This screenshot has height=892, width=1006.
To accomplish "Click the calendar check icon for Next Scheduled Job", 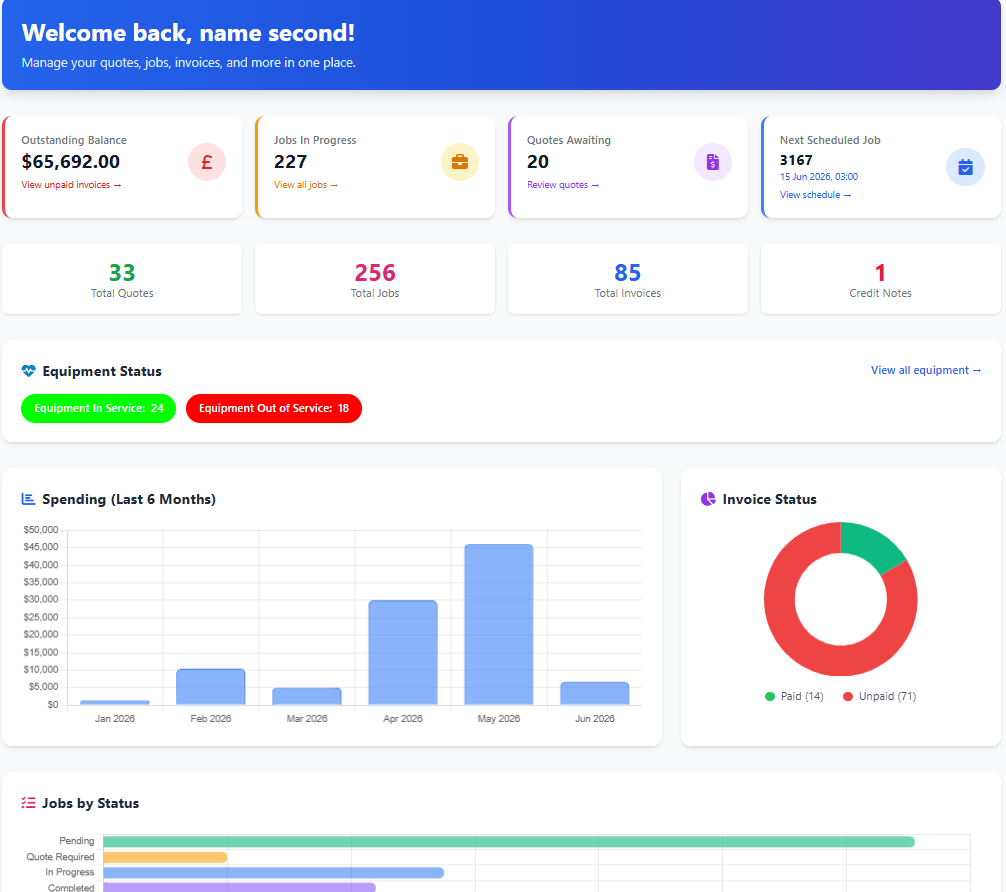I will (965, 167).
